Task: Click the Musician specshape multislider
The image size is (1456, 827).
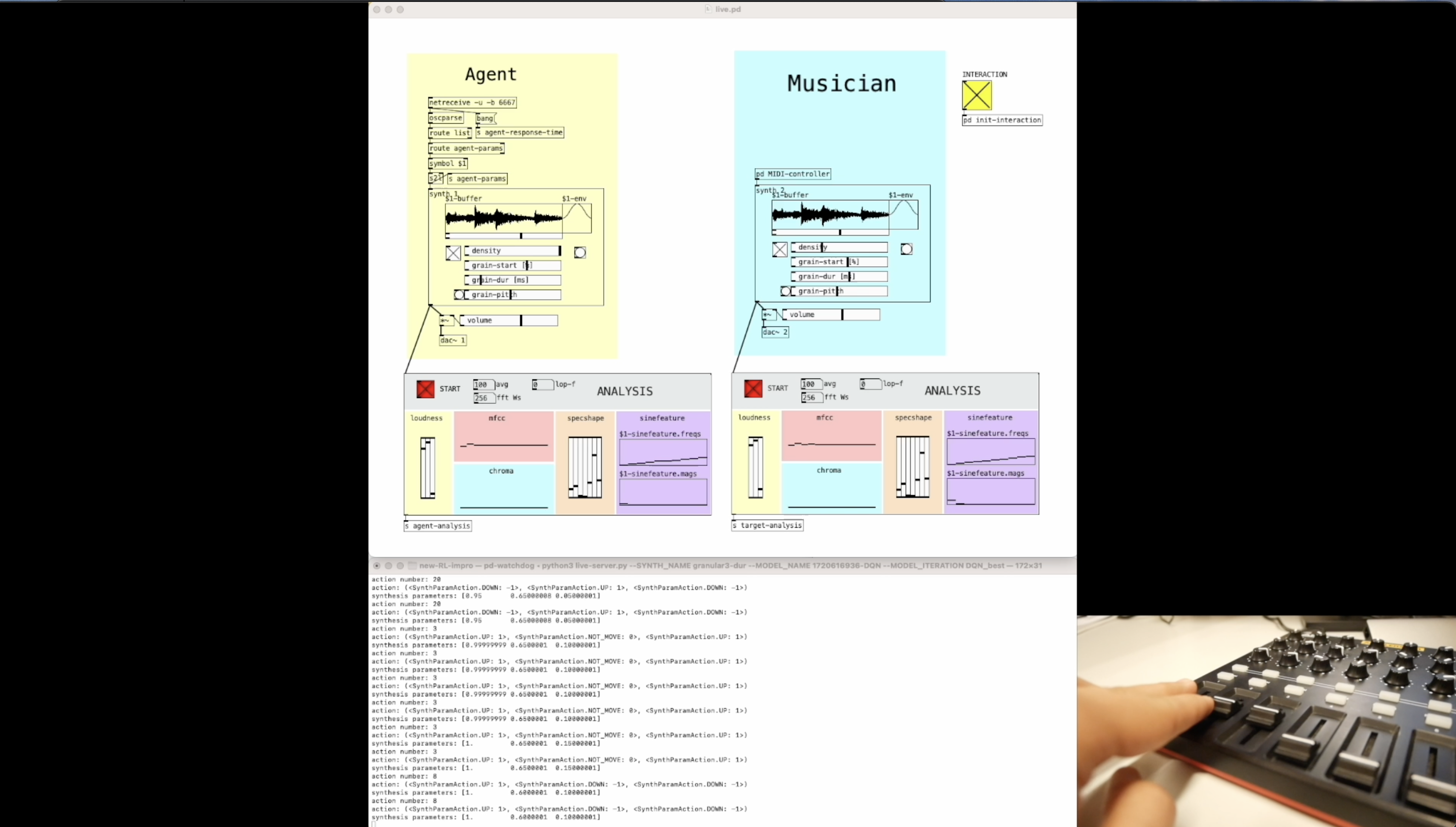Action: (x=912, y=467)
